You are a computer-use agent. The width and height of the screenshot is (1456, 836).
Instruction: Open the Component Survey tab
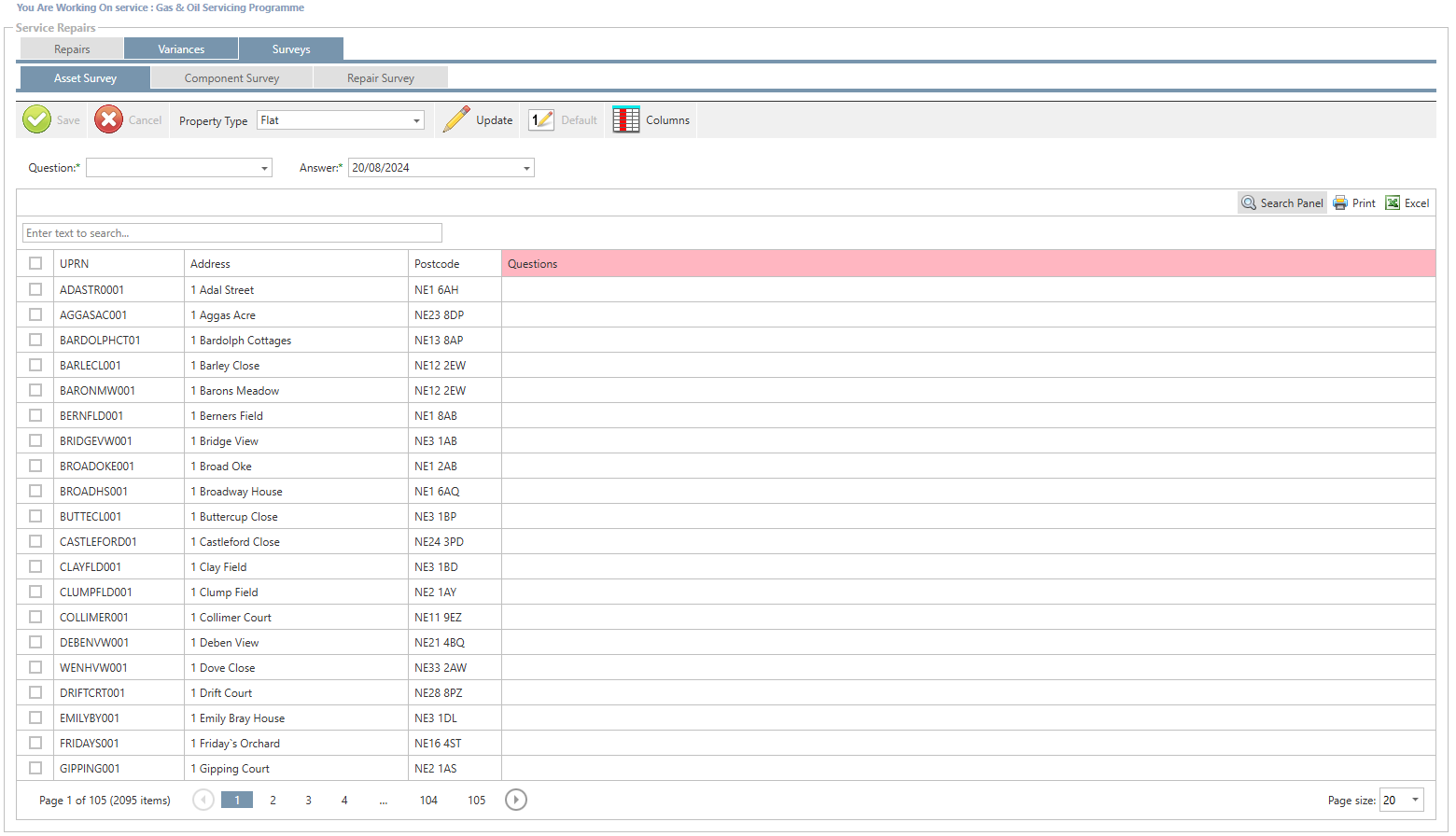[231, 78]
